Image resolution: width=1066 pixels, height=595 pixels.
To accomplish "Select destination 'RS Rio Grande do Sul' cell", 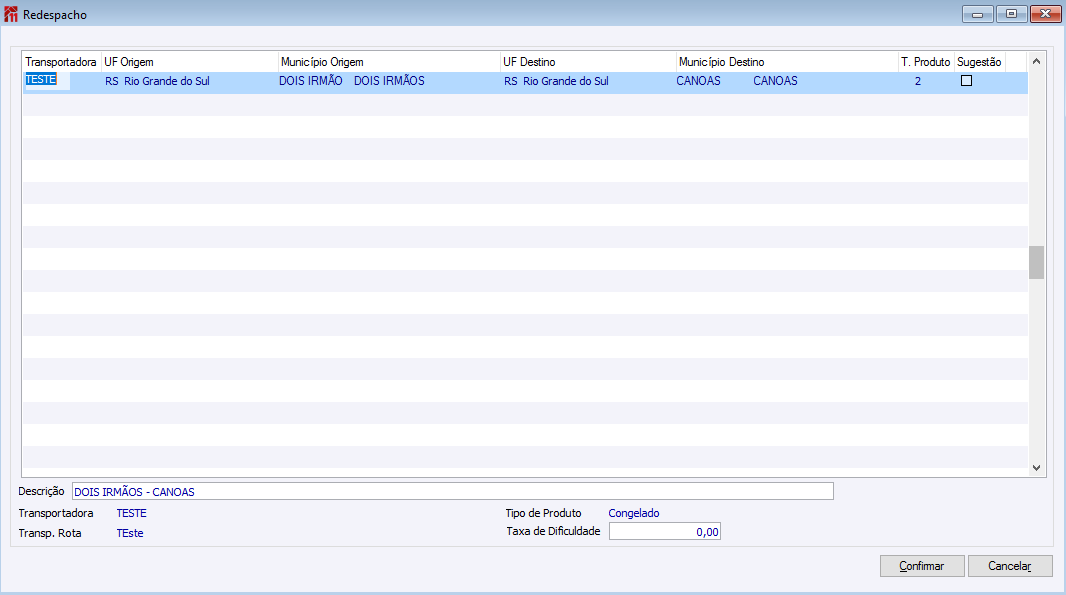I will click(556, 81).
